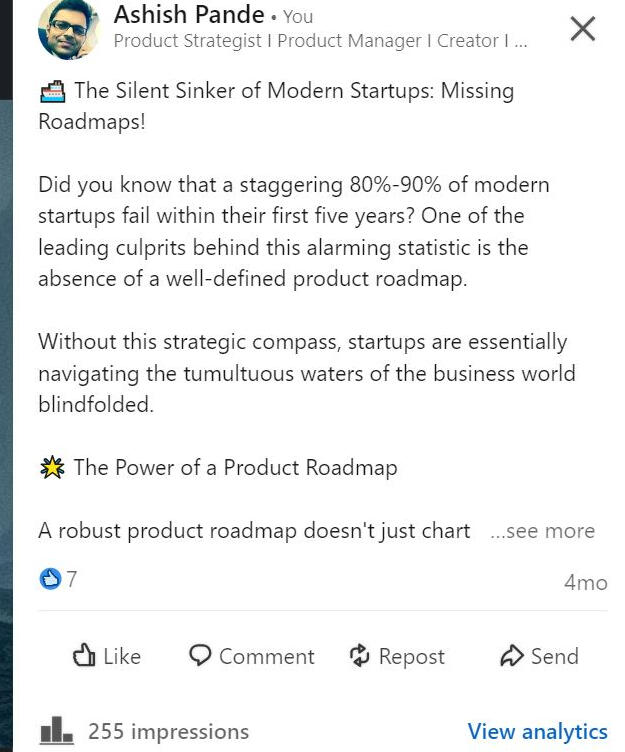The image size is (625, 752).
Task: Click the sparkle emoji before Power heading
Action: [52, 468]
